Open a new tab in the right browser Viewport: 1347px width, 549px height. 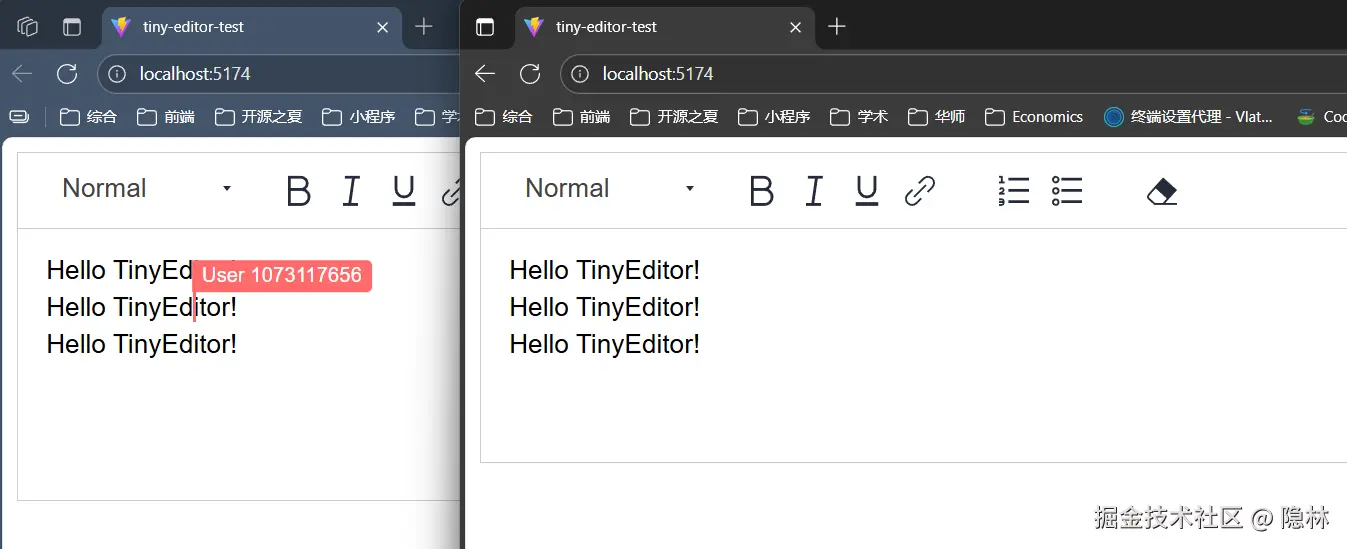tap(837, 27)
